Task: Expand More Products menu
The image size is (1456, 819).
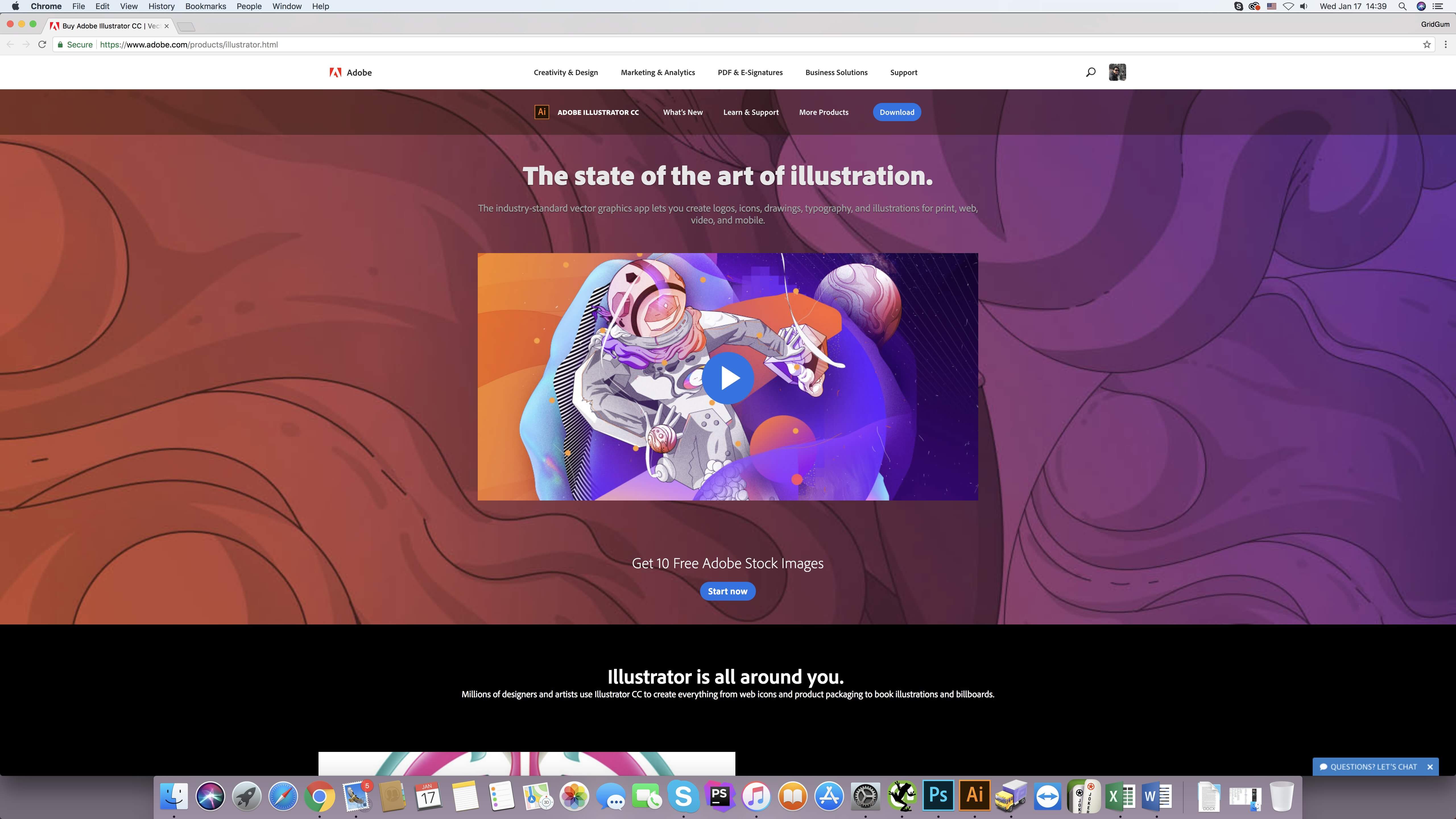Action: 824,112
